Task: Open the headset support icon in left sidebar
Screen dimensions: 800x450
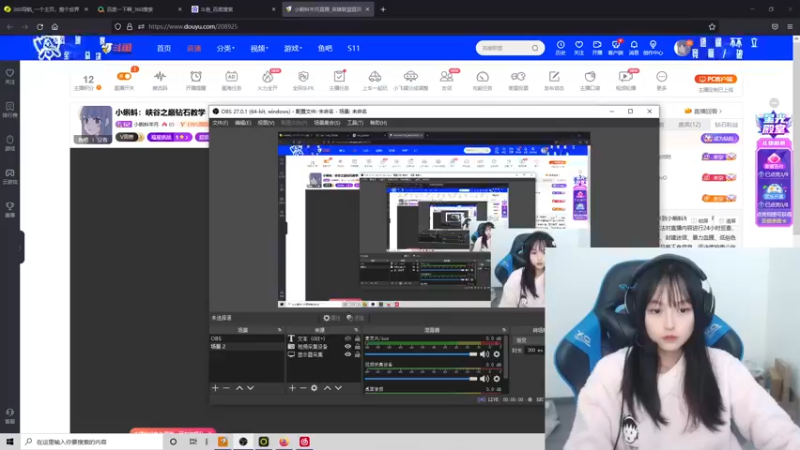Action: tap(10, 412)
